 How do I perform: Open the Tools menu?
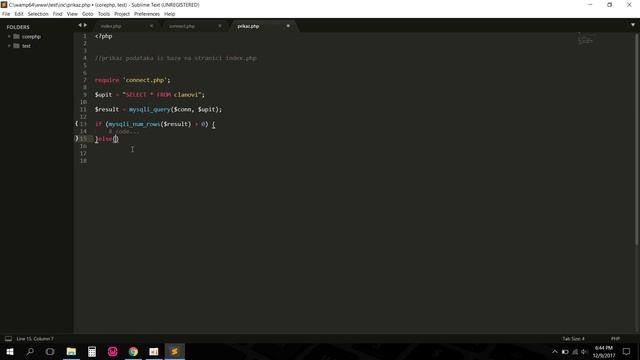click(x=104, y=14)
